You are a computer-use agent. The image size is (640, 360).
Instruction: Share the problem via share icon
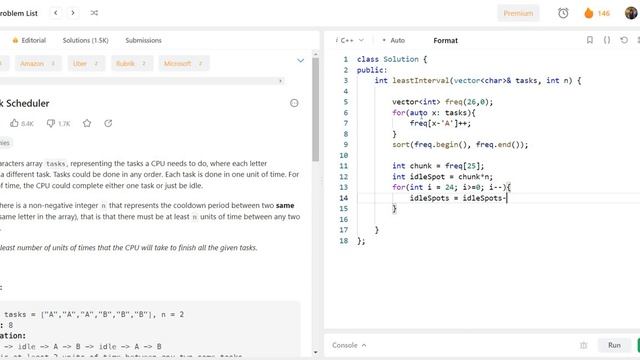(108, 123)
